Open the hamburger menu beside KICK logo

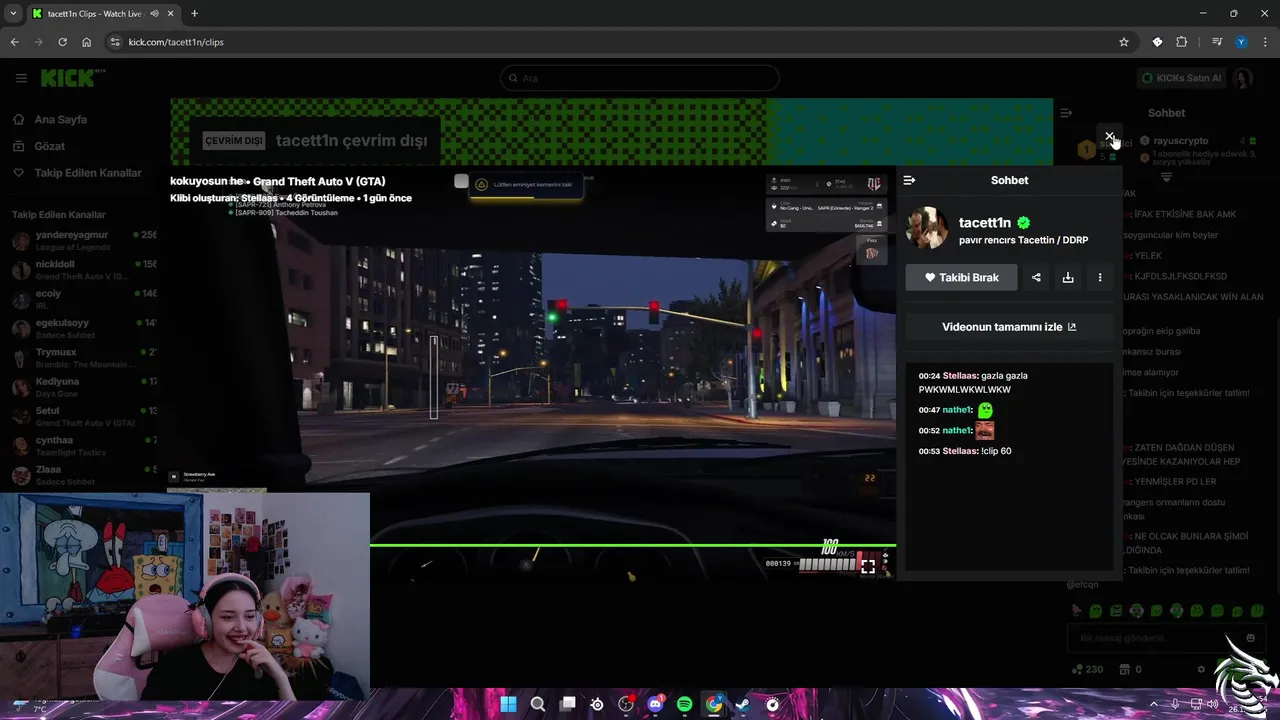[21, 78]
